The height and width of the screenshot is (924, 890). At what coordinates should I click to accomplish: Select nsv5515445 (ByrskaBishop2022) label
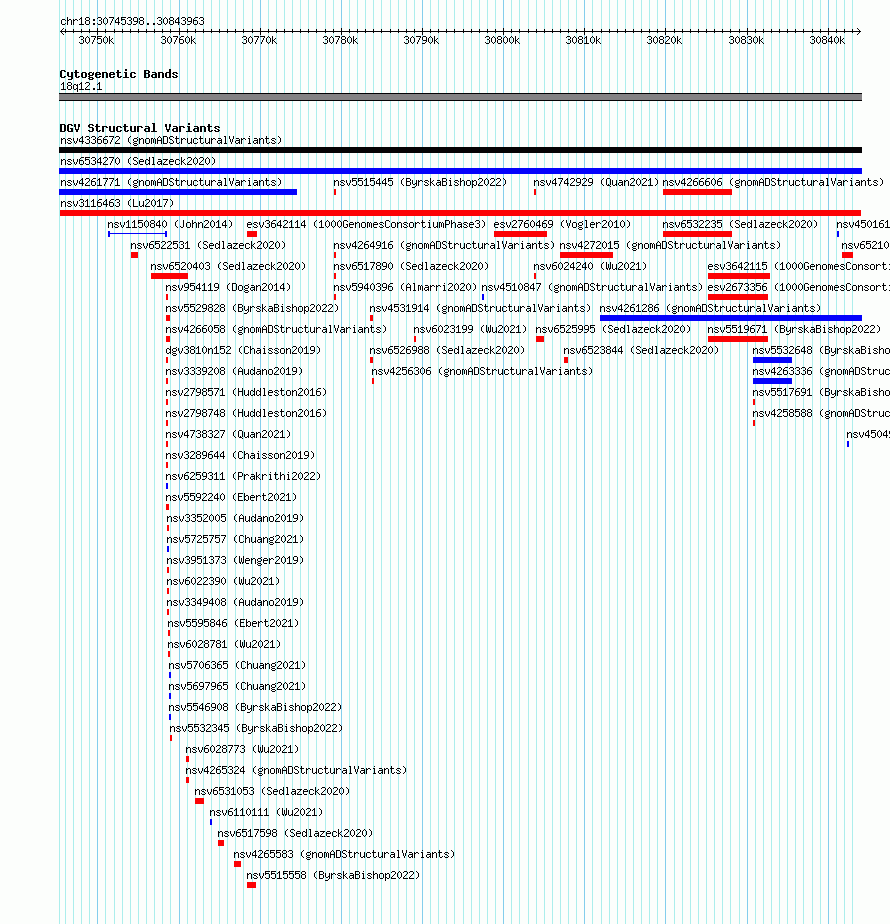tap(420, 182)
